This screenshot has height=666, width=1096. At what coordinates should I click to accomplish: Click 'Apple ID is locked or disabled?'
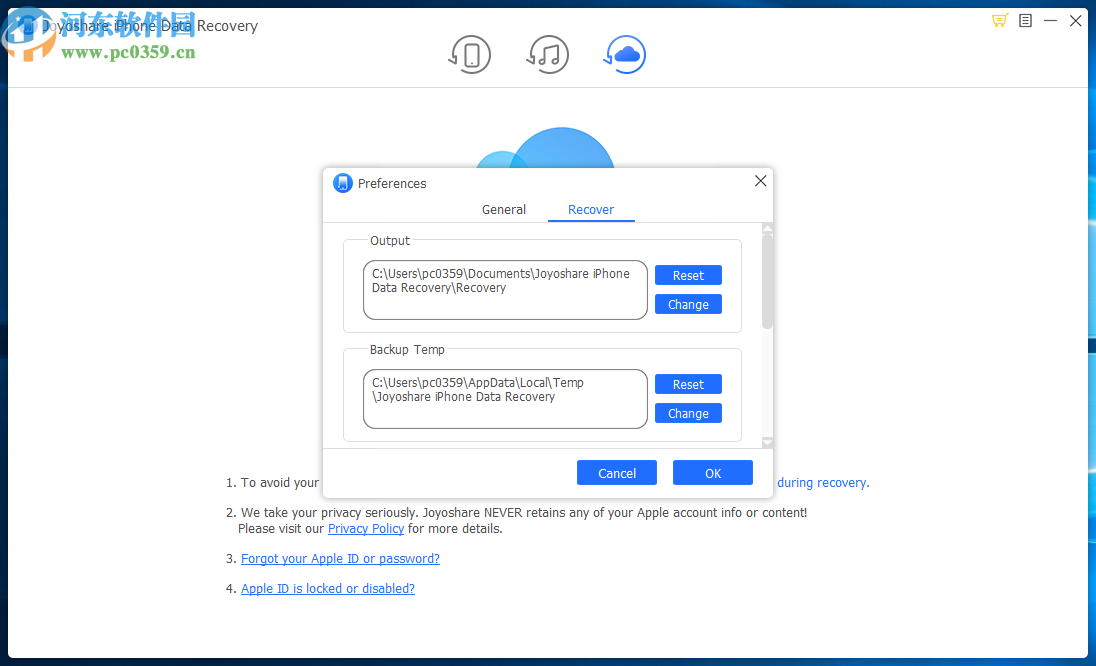tap(327, 588)
